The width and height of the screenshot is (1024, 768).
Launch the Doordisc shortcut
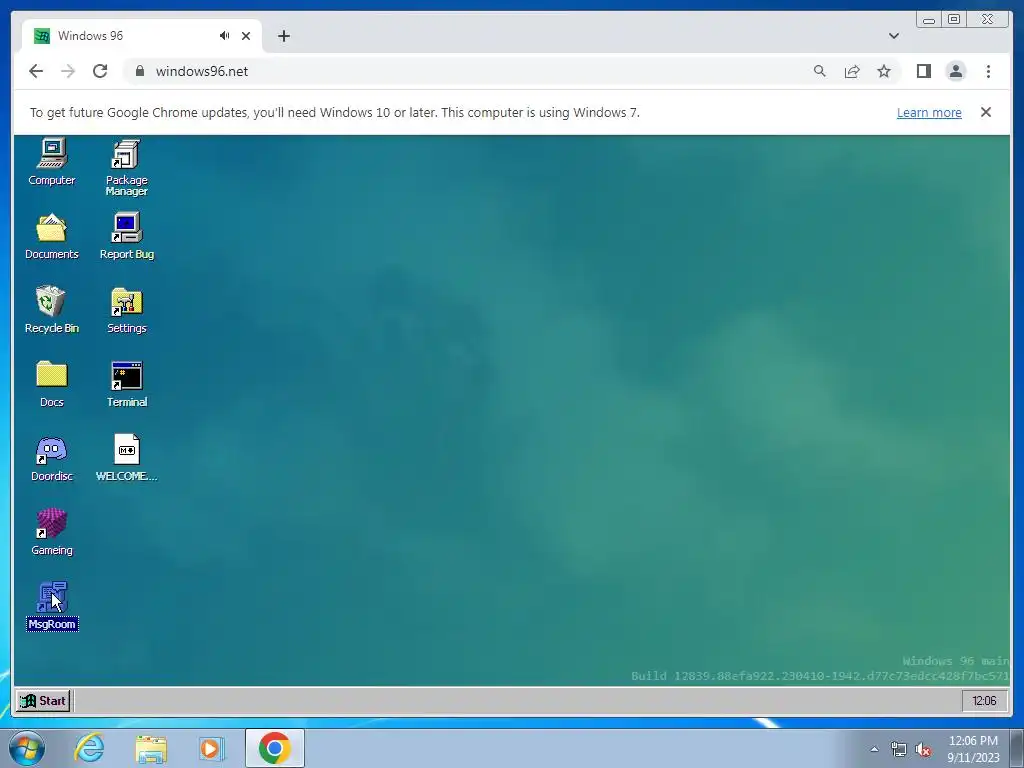52,458
